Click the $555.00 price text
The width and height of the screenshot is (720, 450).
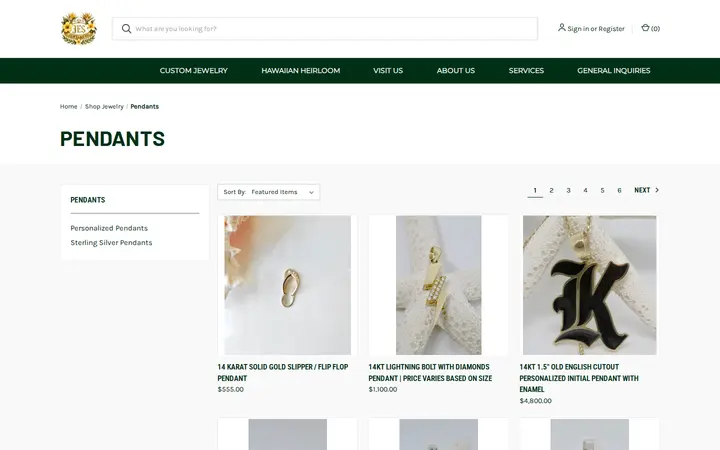point(231,389)
